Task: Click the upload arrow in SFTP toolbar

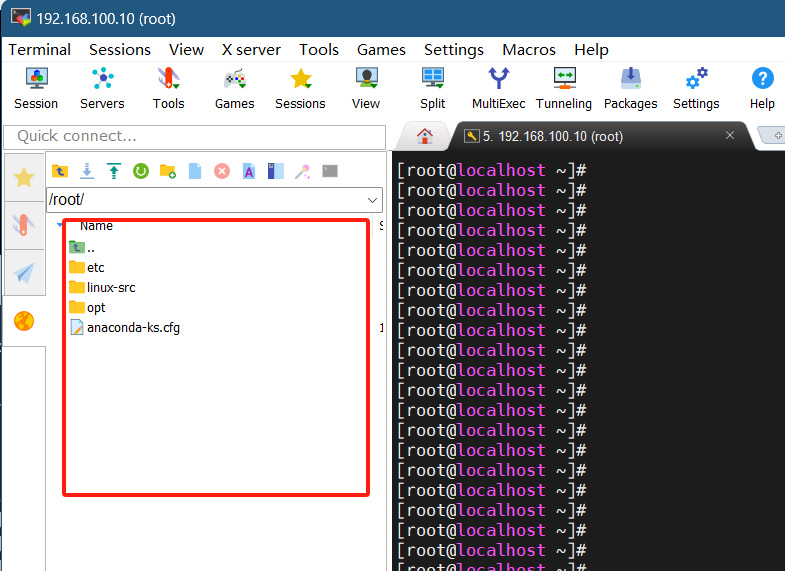Action: click(x=114, y=172)
